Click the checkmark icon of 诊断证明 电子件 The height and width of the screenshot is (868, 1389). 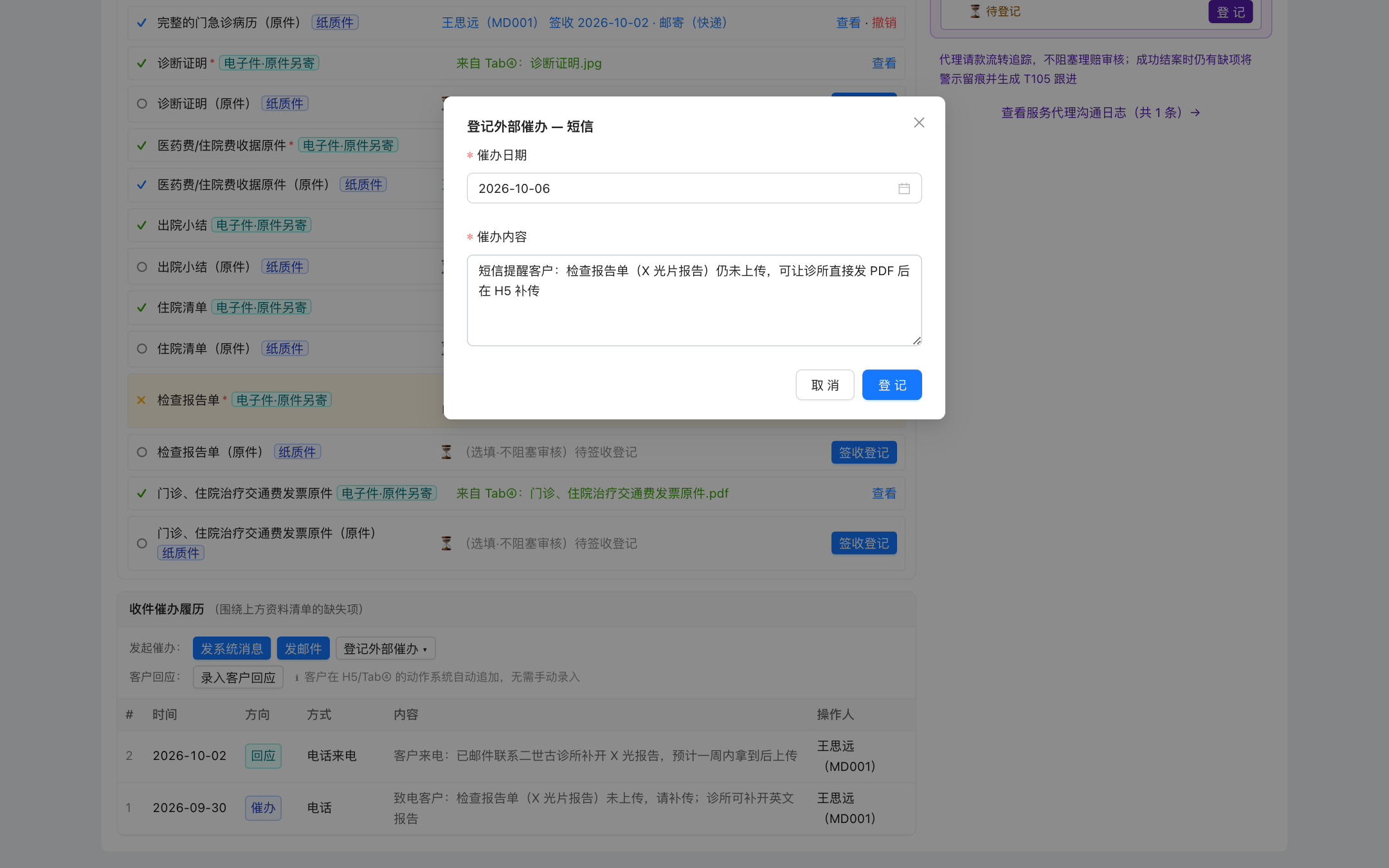[x=141, y=63]
